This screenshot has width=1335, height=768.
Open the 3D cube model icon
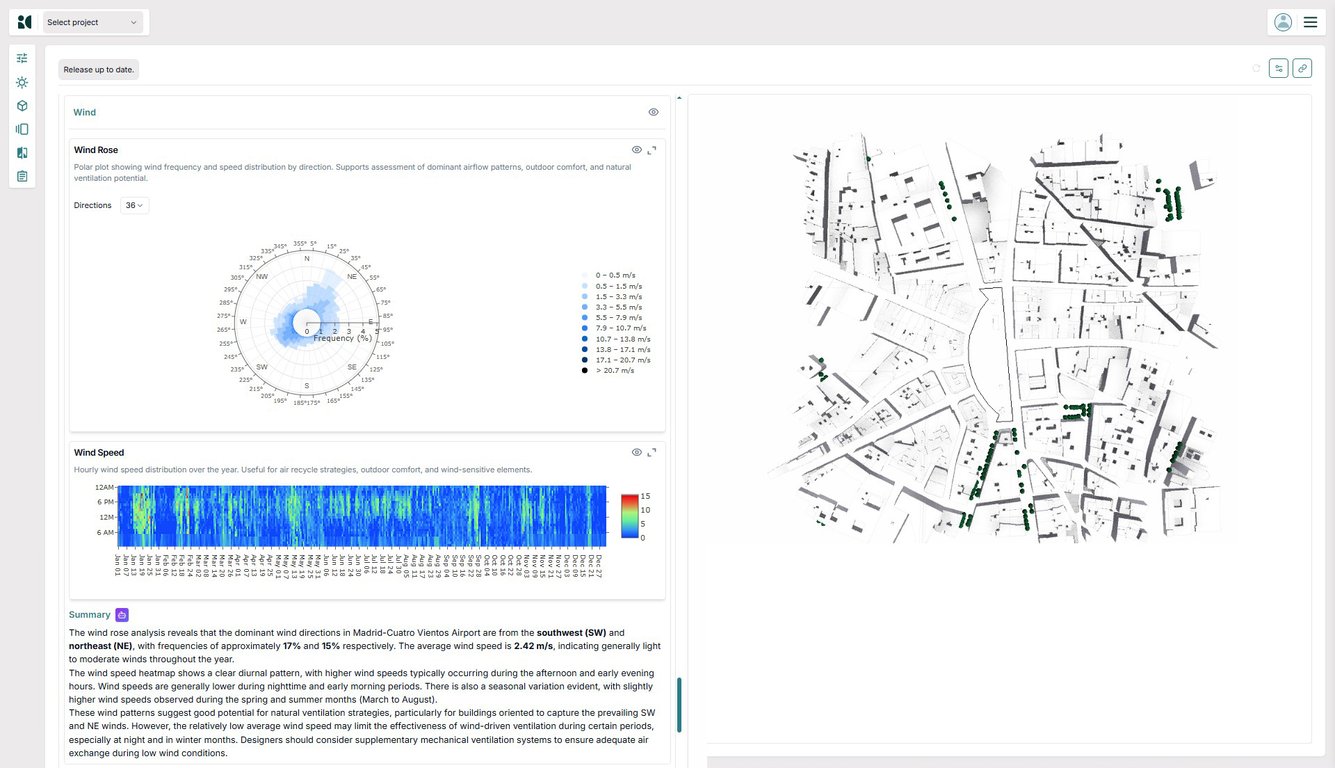[22, 106]
